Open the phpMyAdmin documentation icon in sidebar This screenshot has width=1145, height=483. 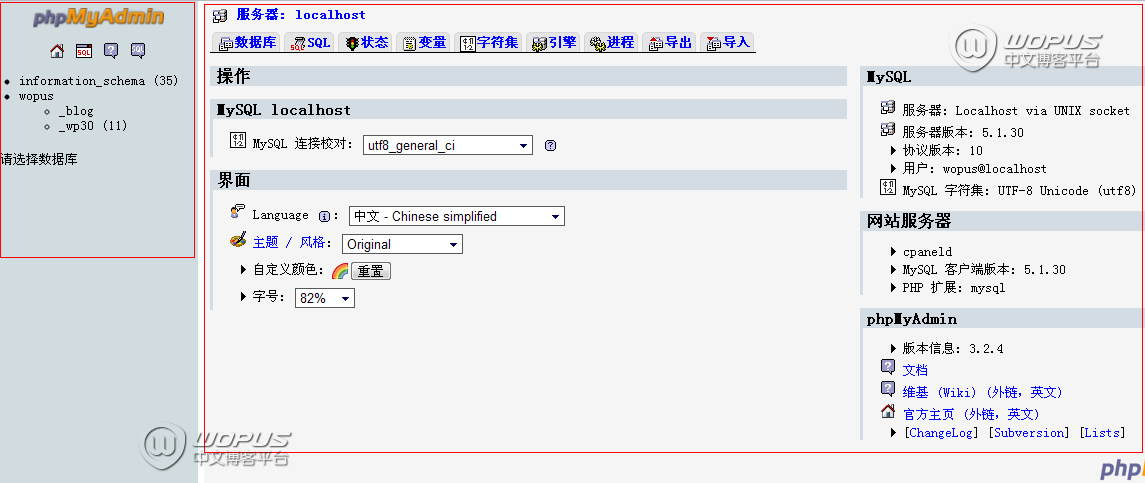[111, 50]
